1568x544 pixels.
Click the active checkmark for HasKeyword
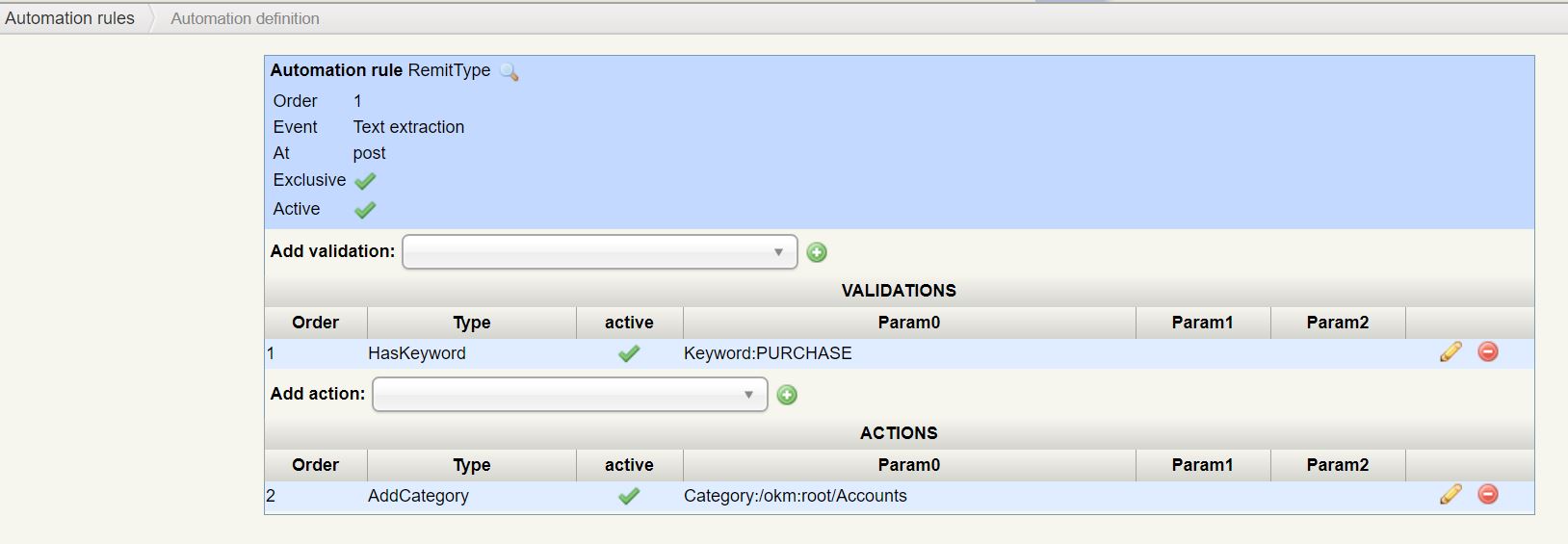629,353
